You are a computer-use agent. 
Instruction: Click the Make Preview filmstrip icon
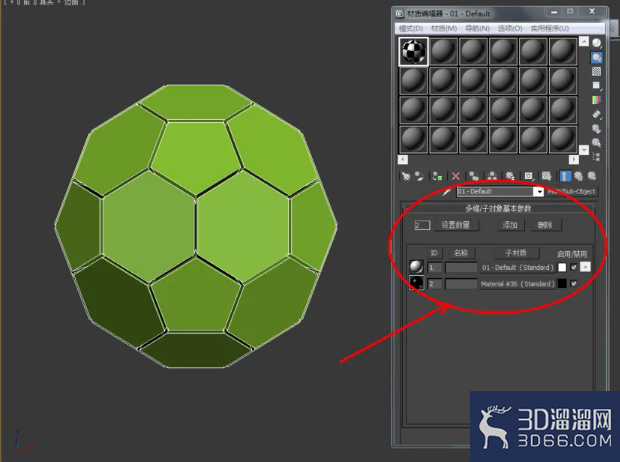597,114
